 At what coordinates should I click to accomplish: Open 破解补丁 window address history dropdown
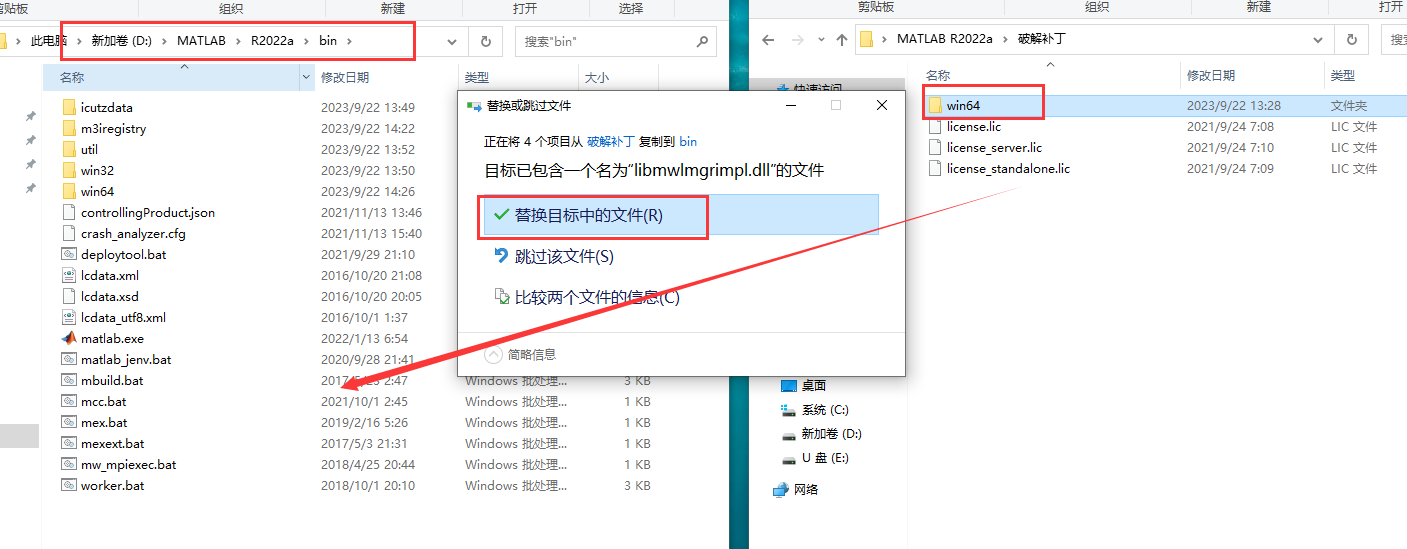[x=1318, y=40]
